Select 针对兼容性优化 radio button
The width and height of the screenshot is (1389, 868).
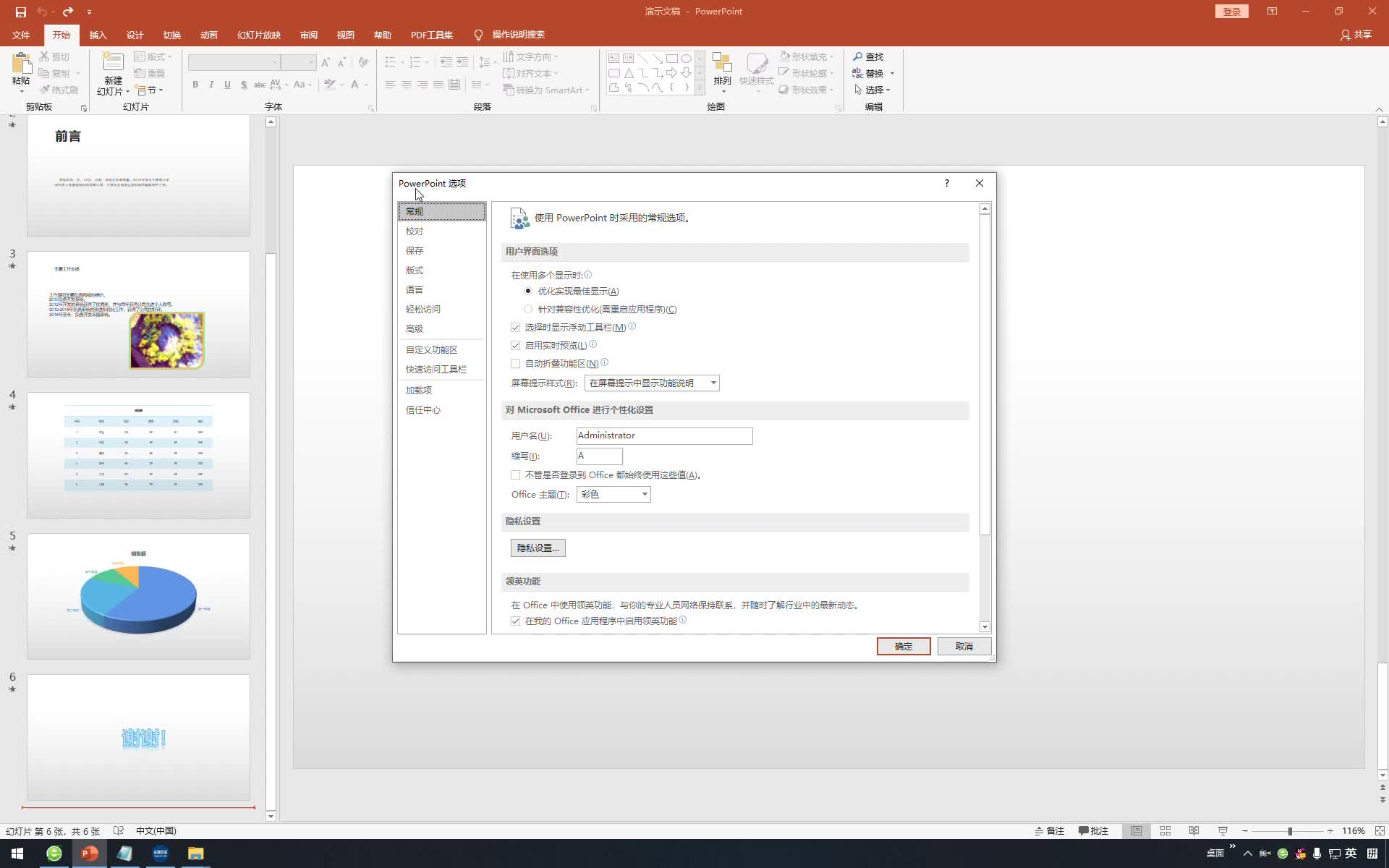click(528, 309)
